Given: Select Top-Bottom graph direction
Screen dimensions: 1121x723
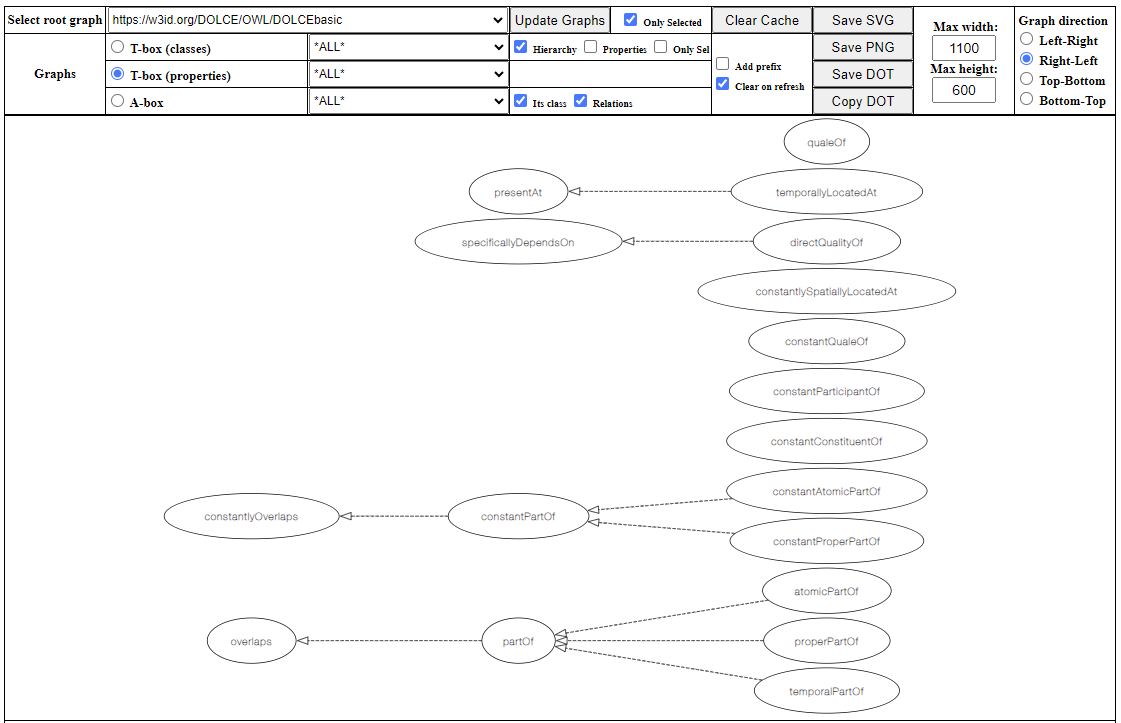Looking at the screenshot, I should 1026,79.
